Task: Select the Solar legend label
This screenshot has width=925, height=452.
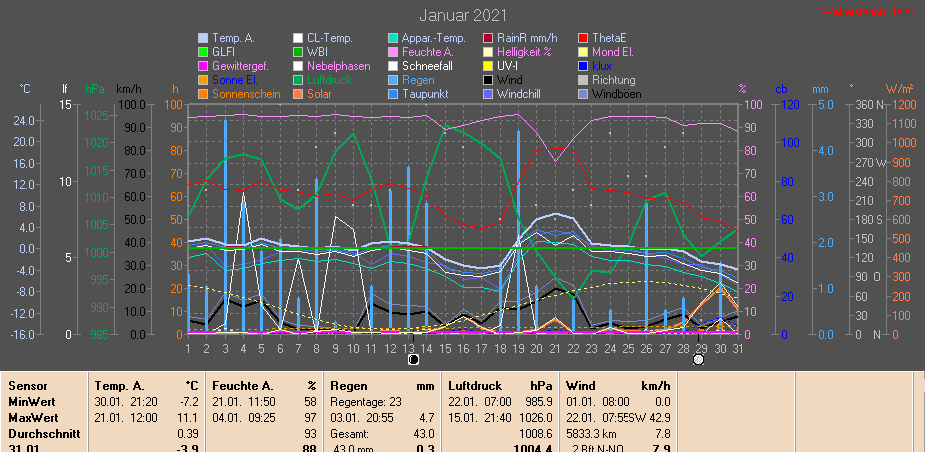Action: (x=319, y=94)
